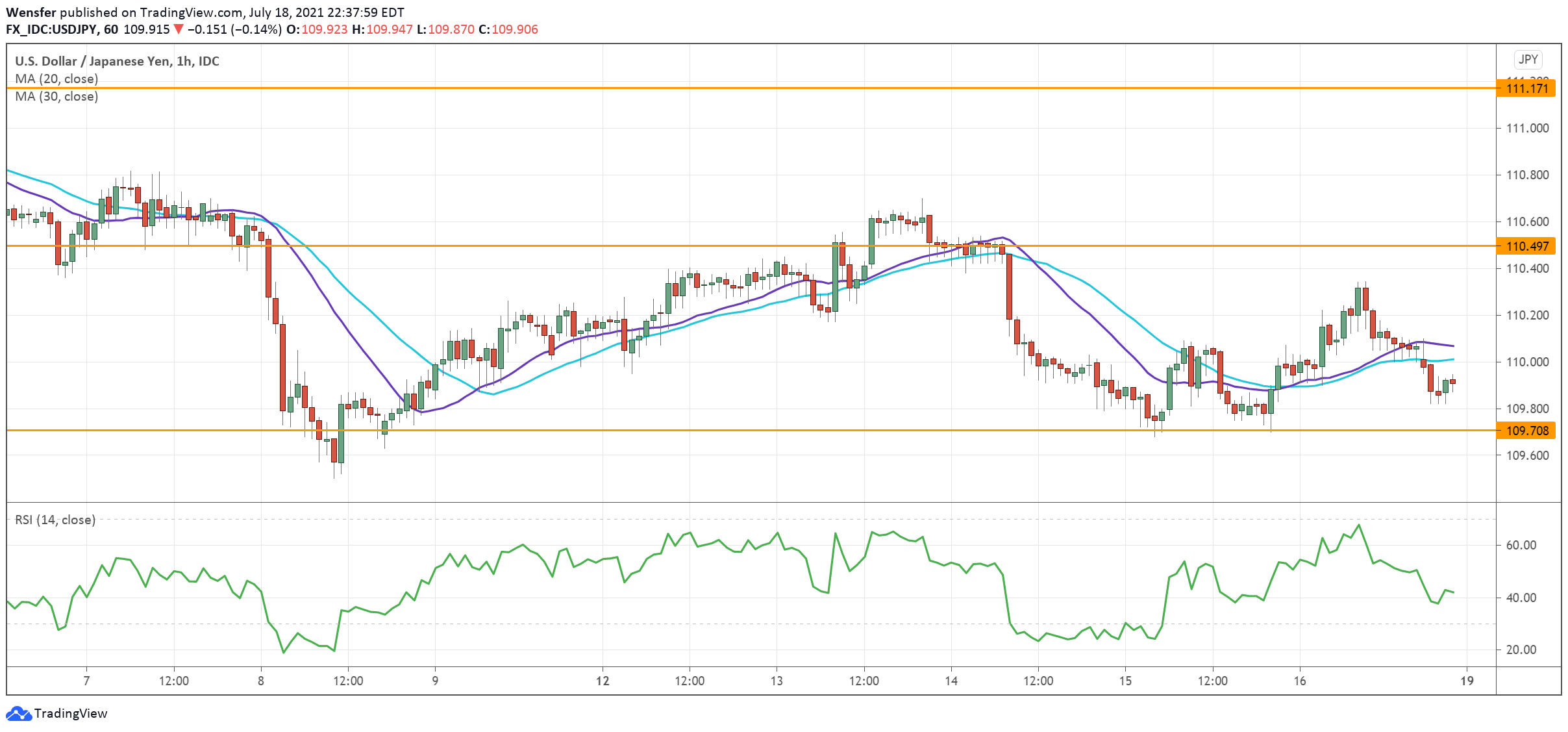Viewport: 1568px width, 732px height.
Task: Click the 111.000 price scale label
Action: (x=1527, y=128)
